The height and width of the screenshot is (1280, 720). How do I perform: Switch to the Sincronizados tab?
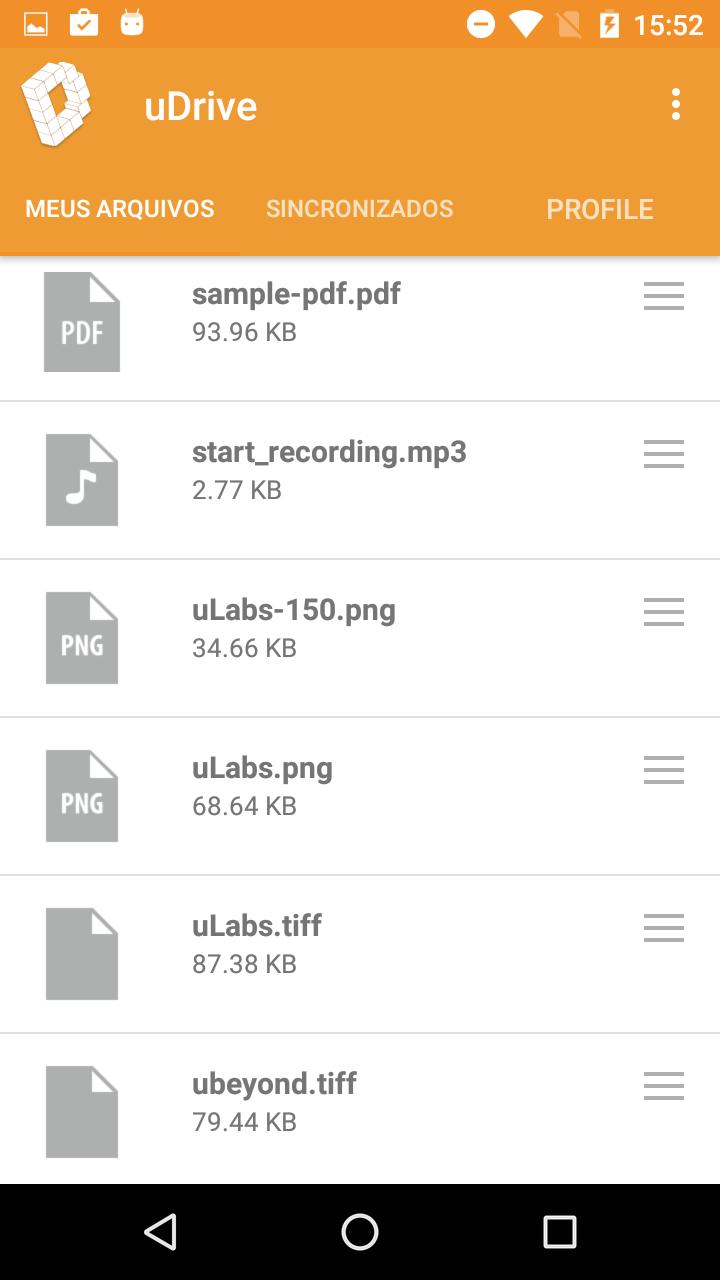click(x=360, y=209)
